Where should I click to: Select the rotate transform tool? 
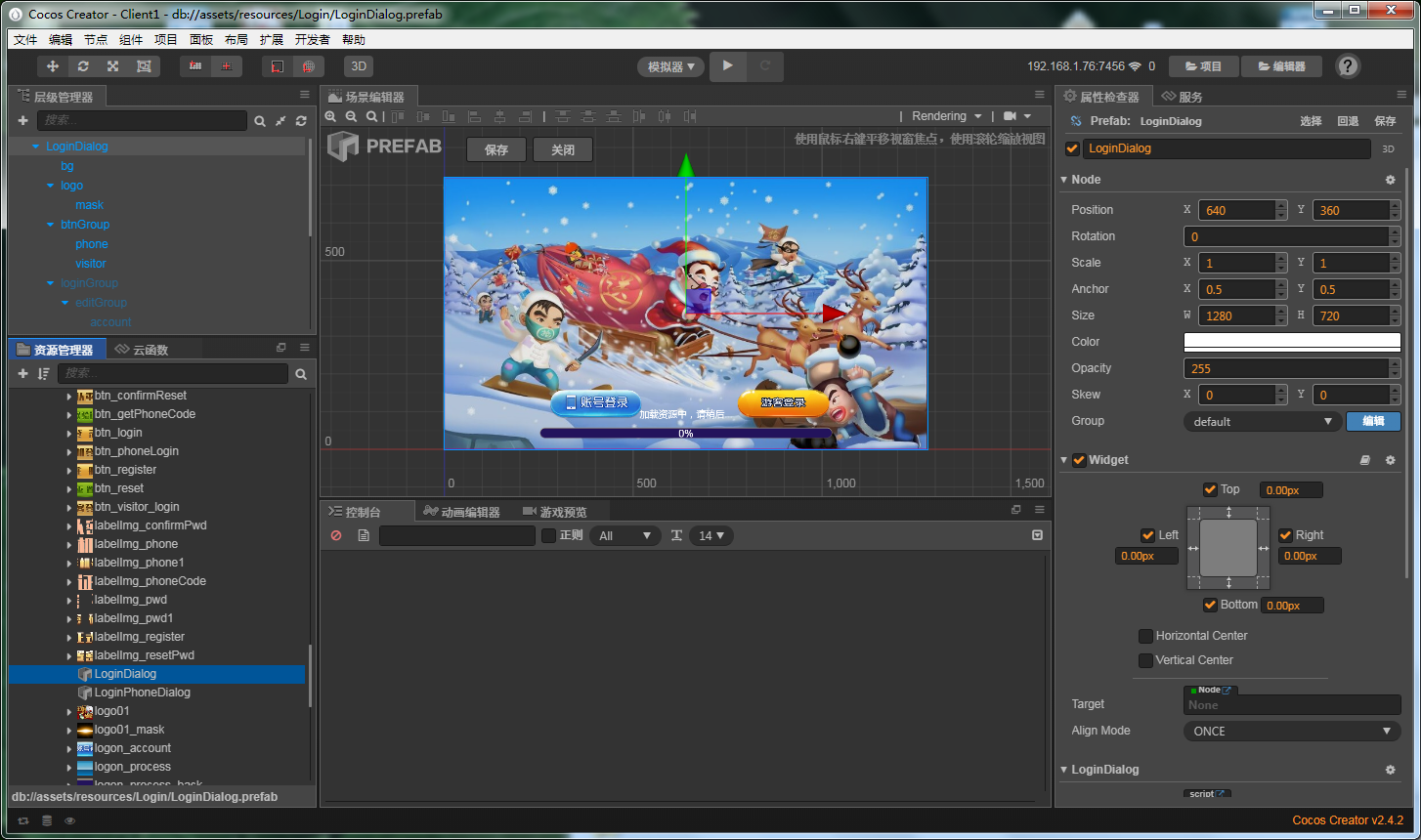(83, 66)
